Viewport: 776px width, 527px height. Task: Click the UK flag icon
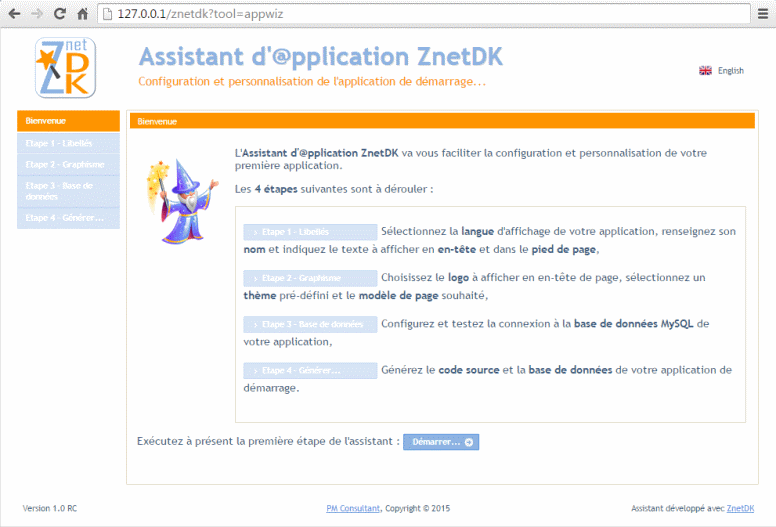click(x=705, y=71)
